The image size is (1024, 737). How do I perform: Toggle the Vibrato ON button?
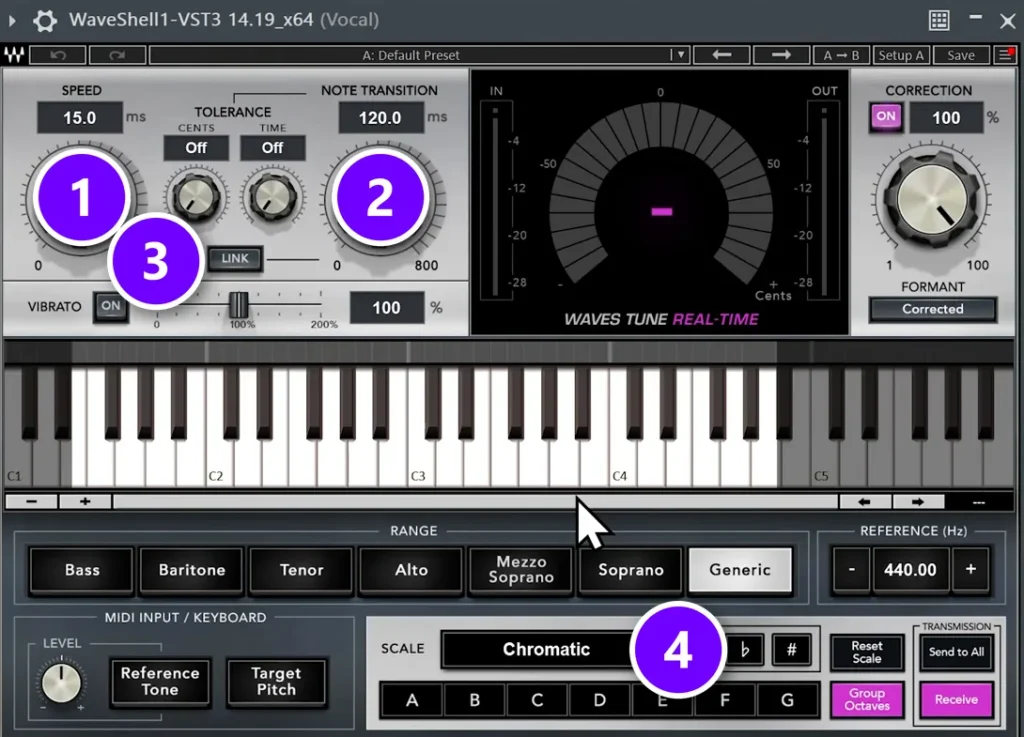[110, 306]
